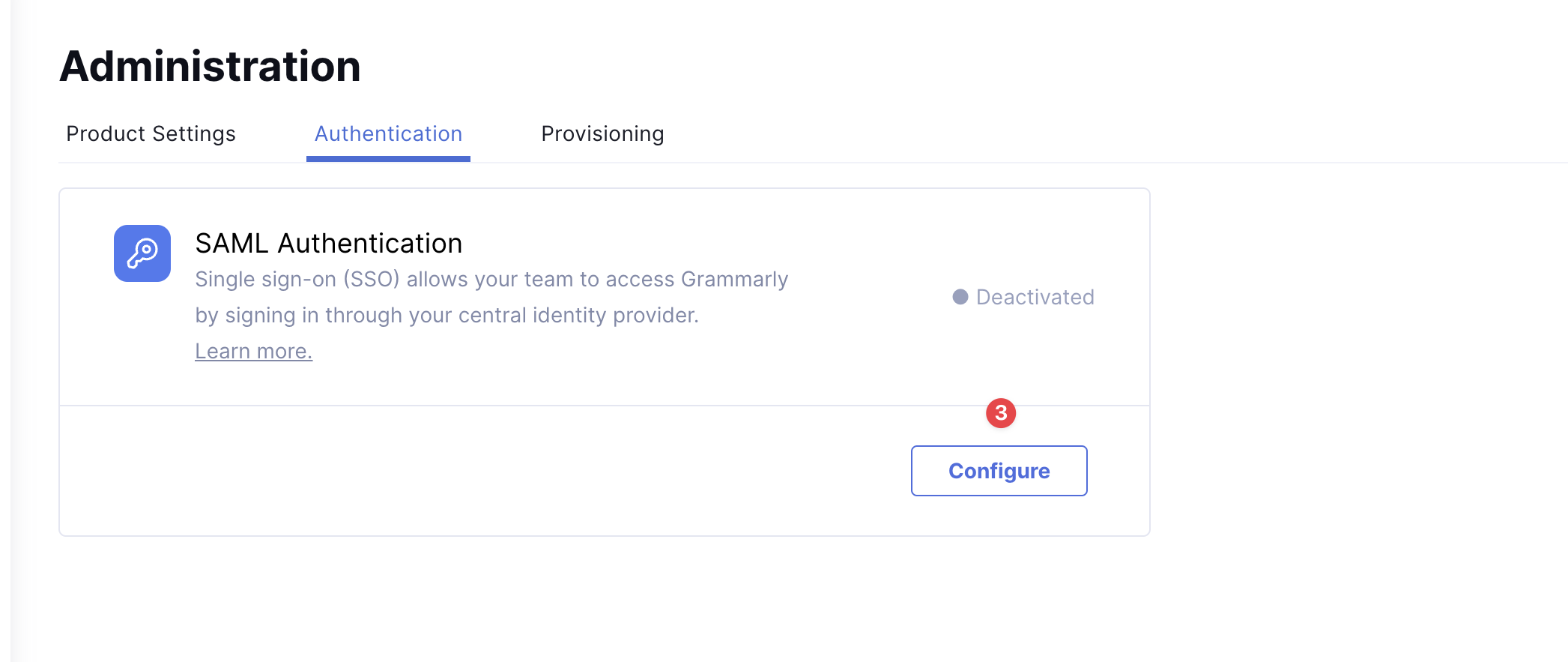Click the SAML key icon
This screenshot has height=662, width=1568.
point(142,253)
